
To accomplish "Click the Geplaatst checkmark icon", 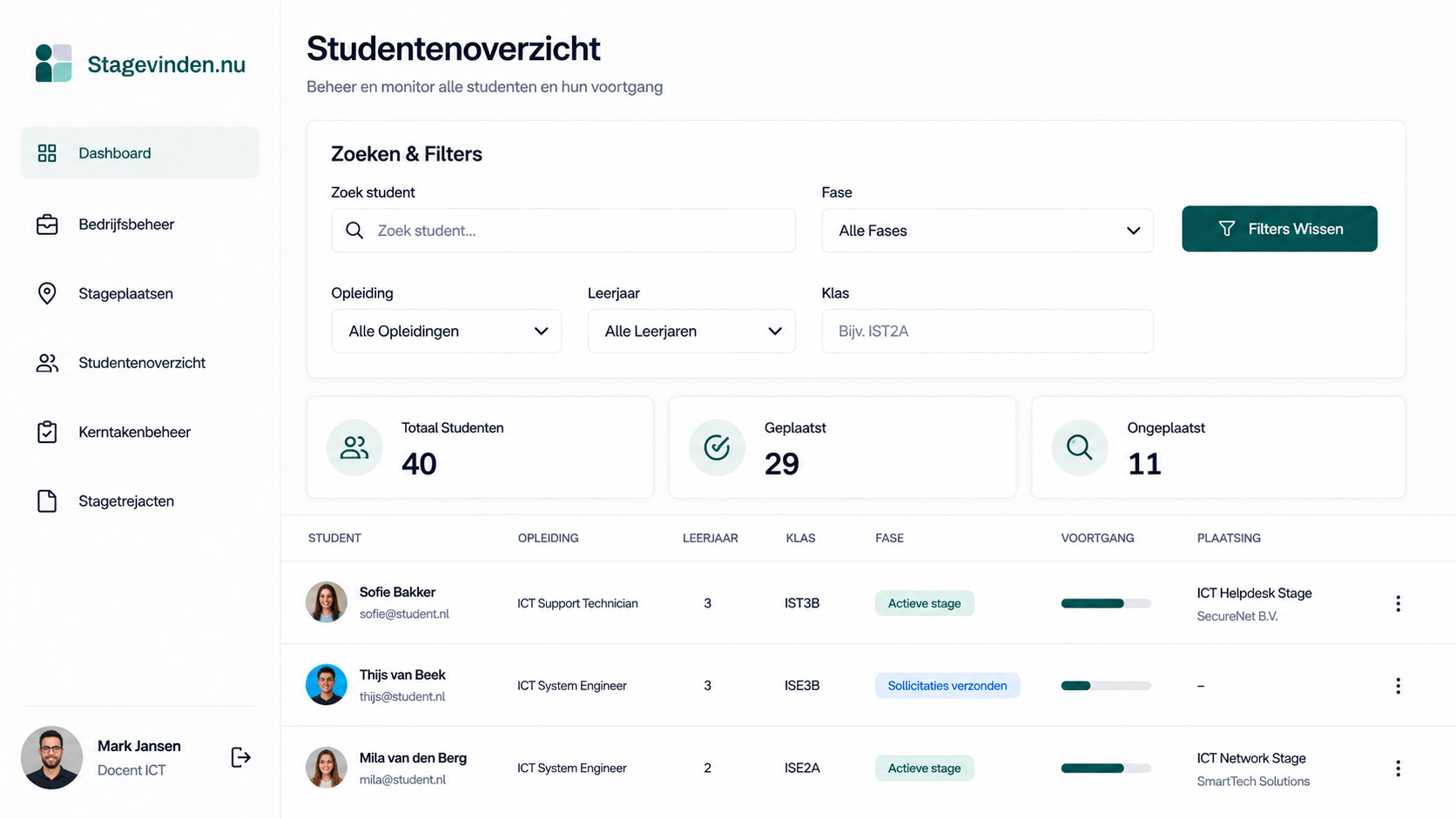I will (x=717, y=447).
